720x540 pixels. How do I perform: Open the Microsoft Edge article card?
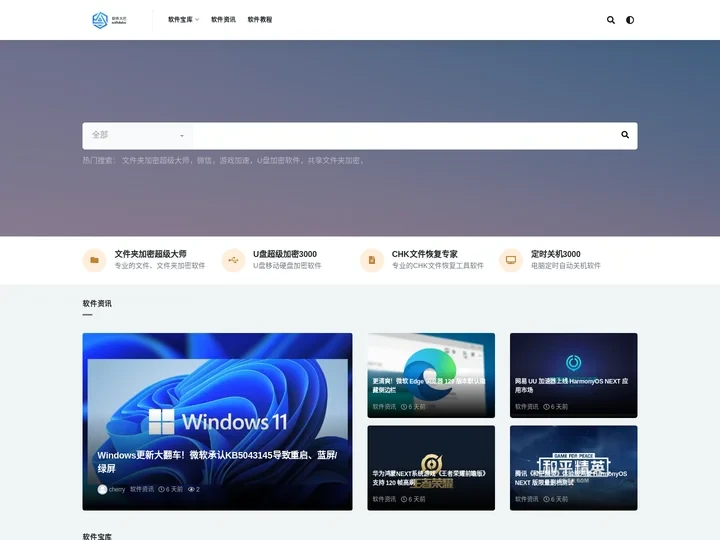[431, 375]
